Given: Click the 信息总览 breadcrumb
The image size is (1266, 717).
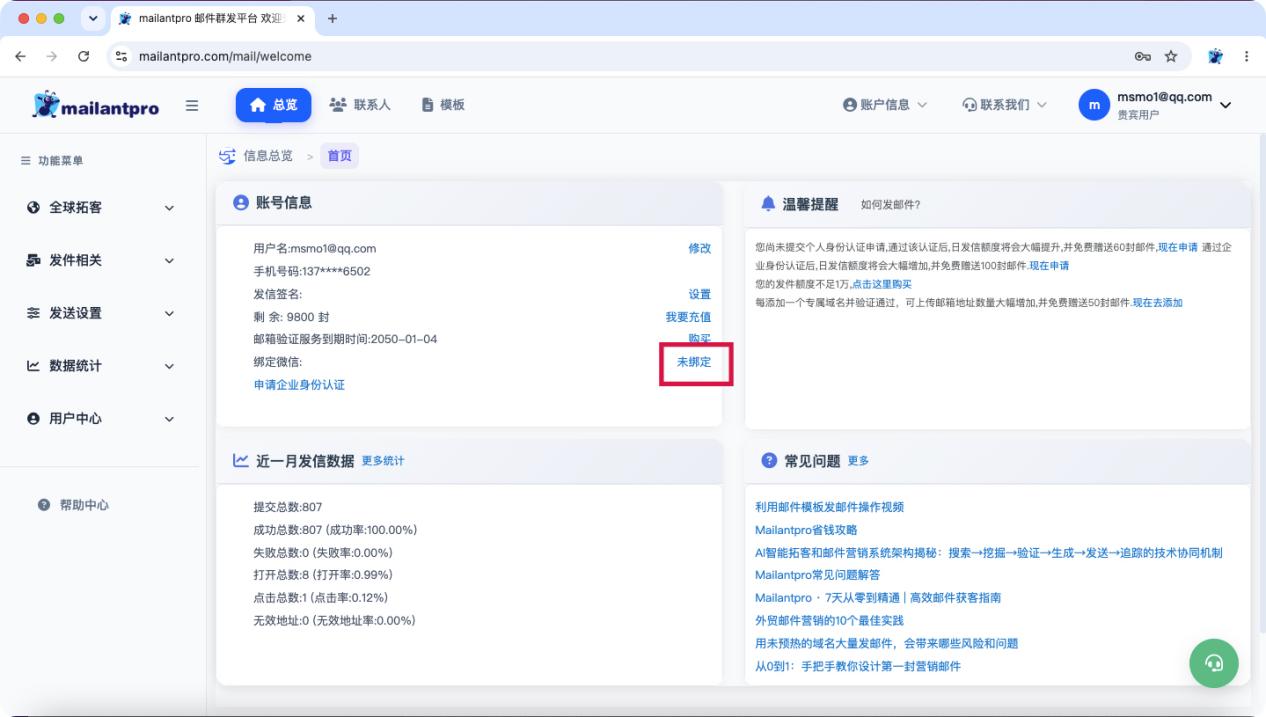Looking at the screenshot, I should [x=268, y=156].
